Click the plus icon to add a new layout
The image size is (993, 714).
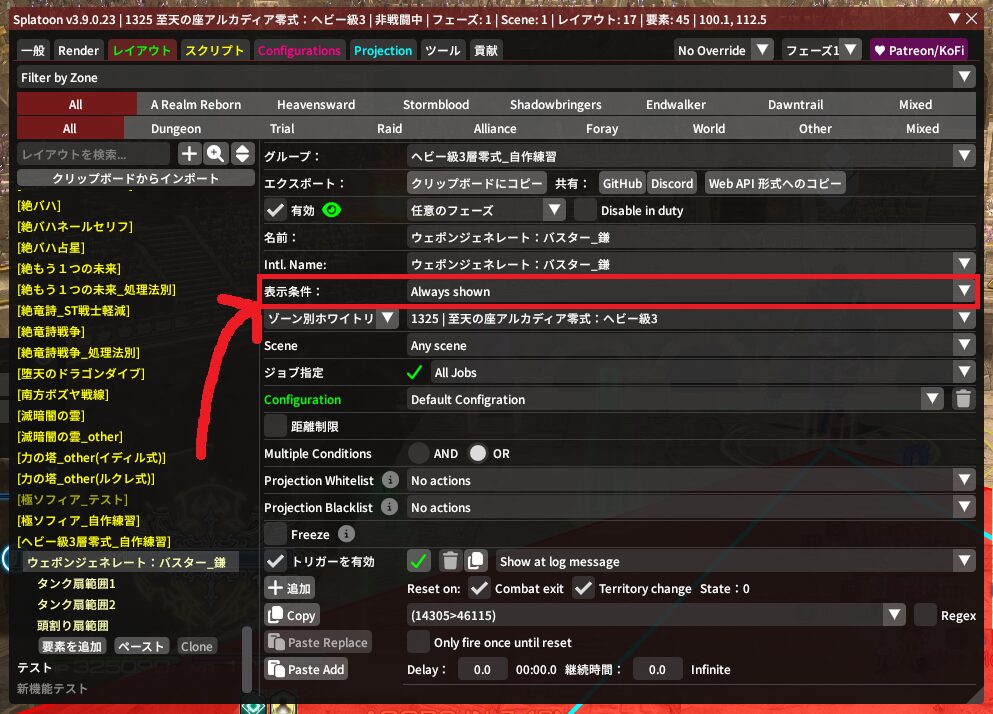coord(190,153)
